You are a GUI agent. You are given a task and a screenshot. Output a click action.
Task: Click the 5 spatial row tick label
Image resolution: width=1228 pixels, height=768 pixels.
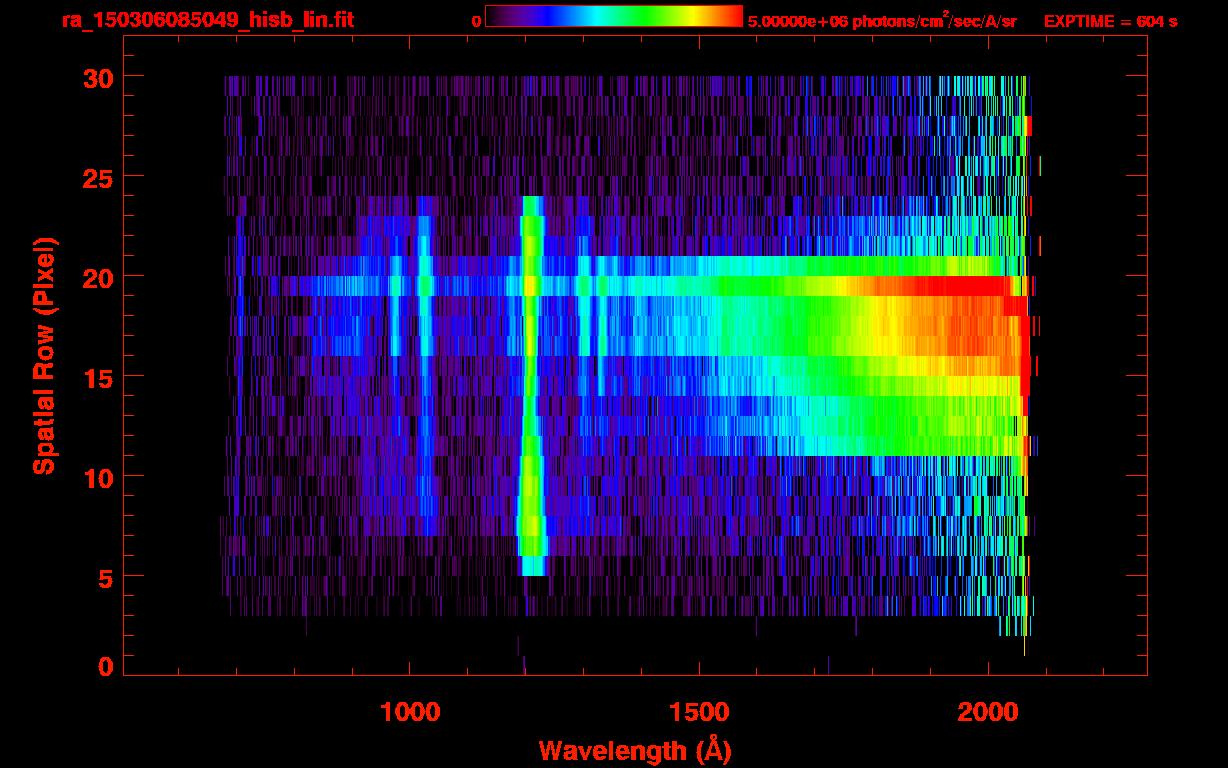tap(105, 577)
